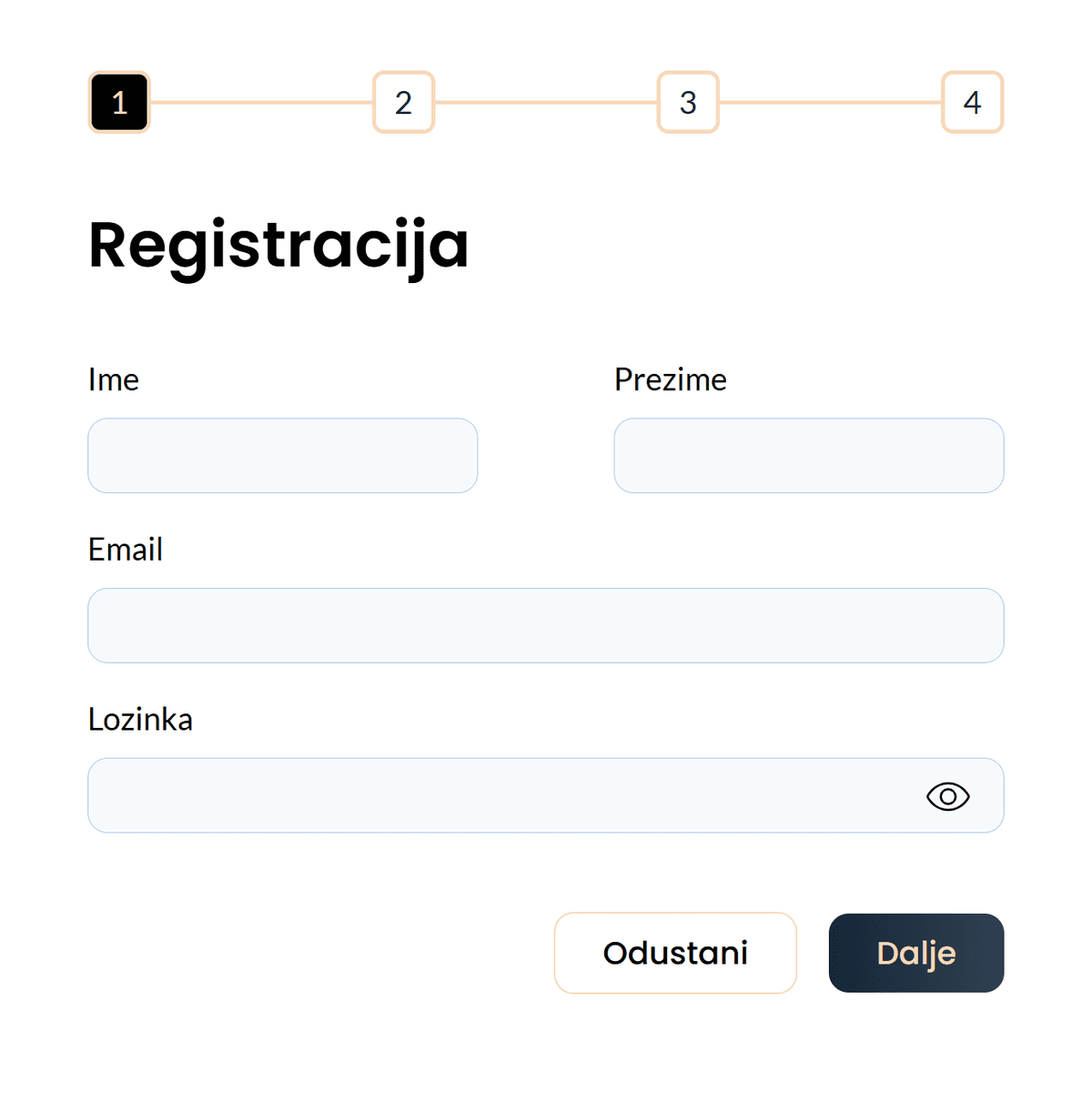Screen dimensions: 1092x1112
Task: Open step 4 of the registration process
Action: (x=972, y=103)
